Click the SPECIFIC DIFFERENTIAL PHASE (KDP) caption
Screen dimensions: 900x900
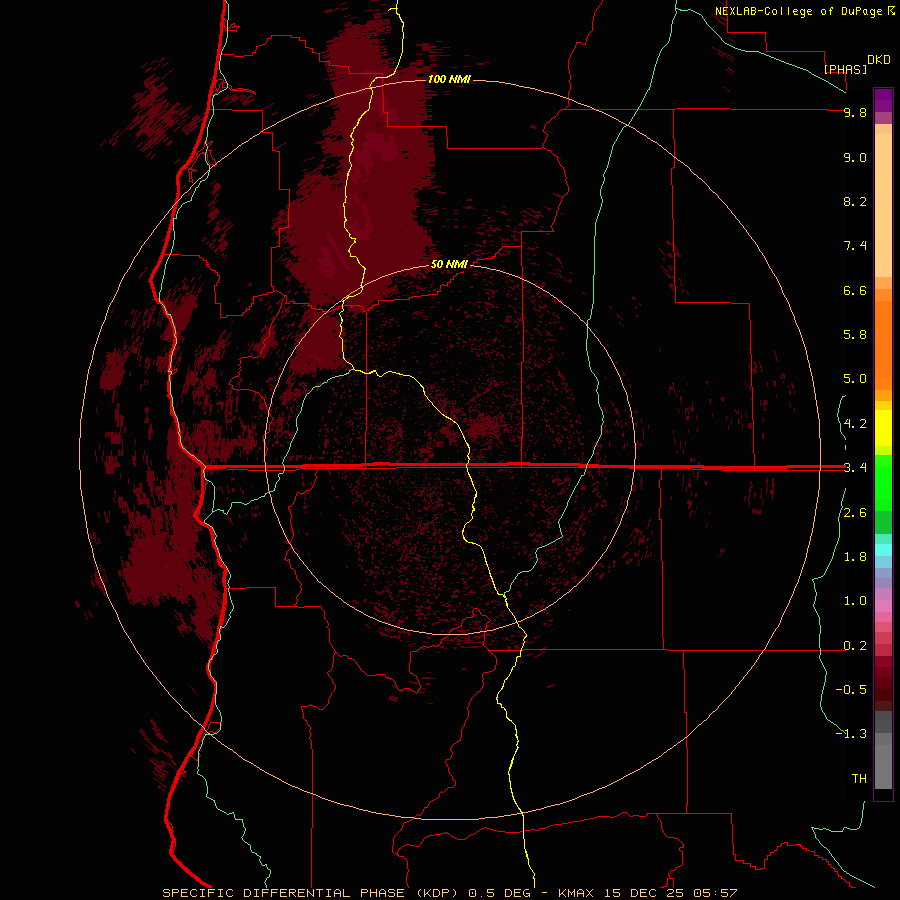(309, 893)
